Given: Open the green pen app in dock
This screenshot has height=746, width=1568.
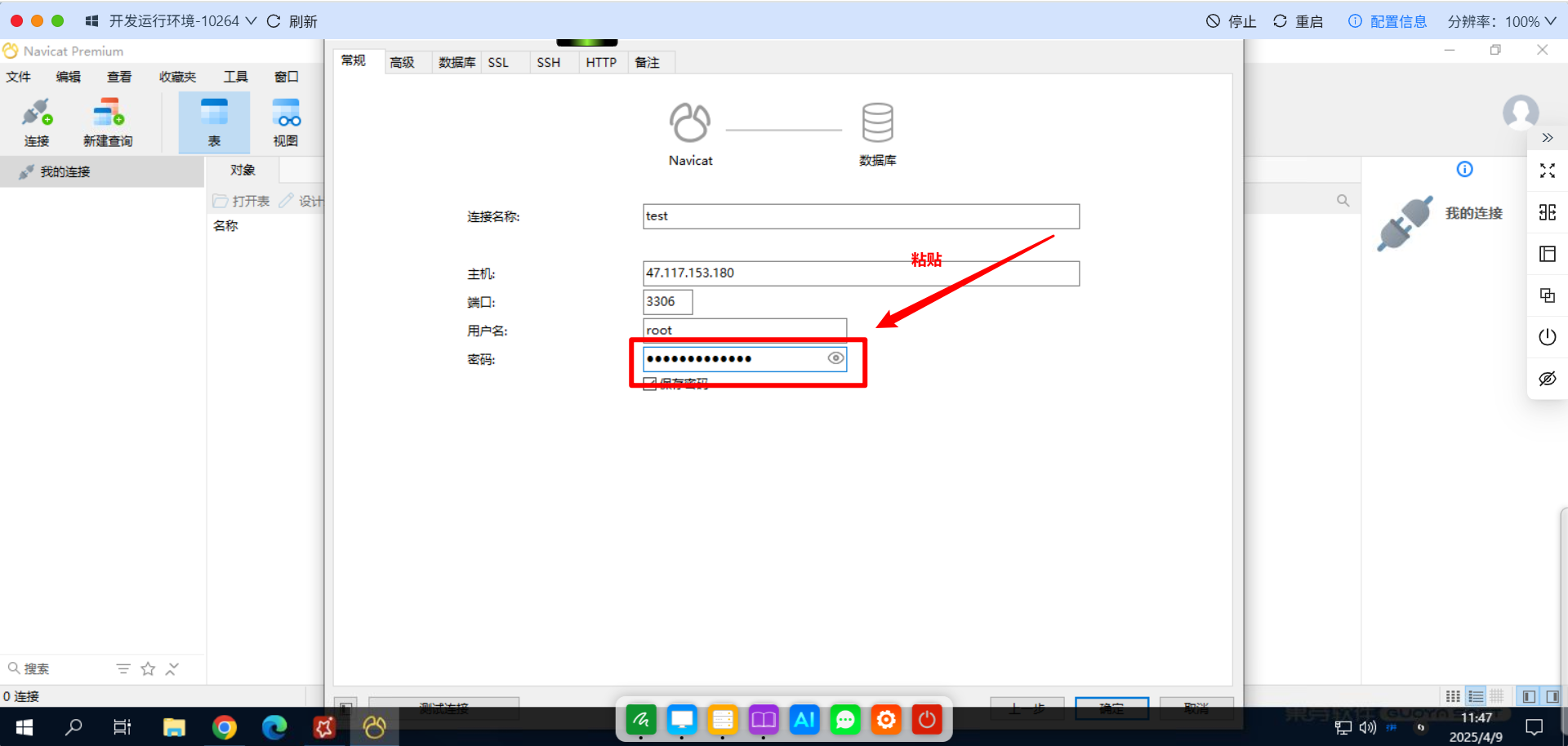Looking at the screenshot, I should 641,719.
